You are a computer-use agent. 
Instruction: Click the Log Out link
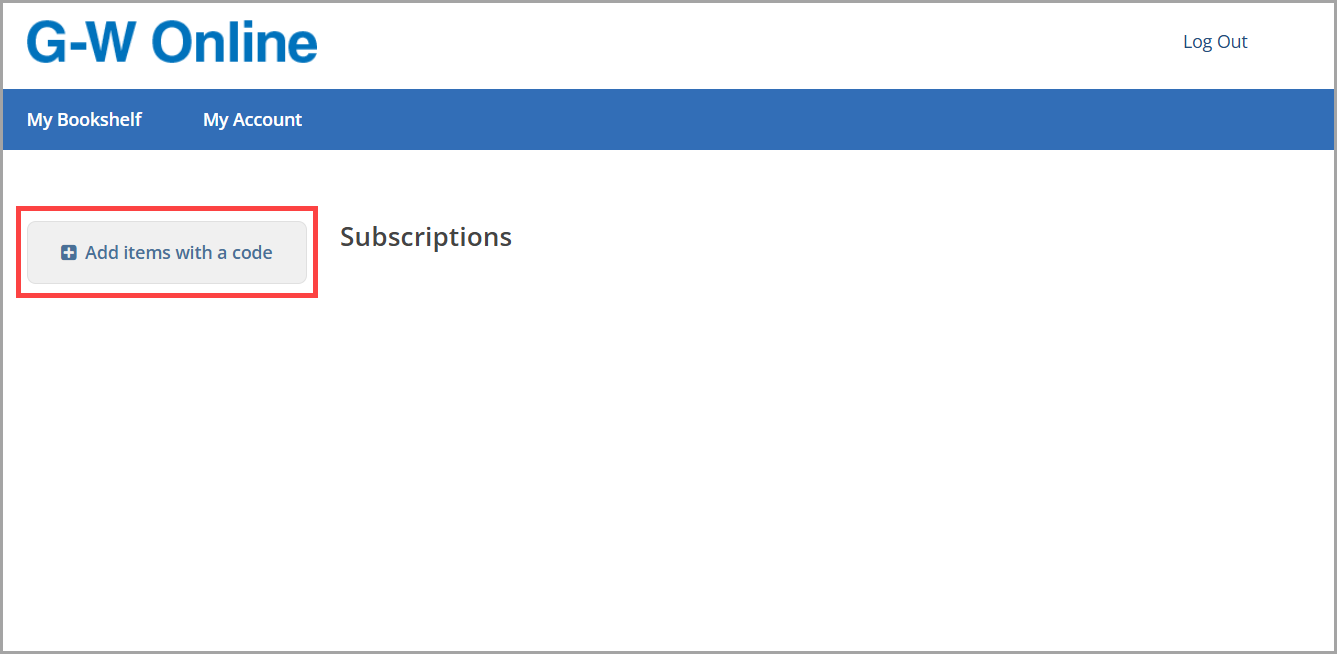pyautogui.click(x=1215, y=42)
